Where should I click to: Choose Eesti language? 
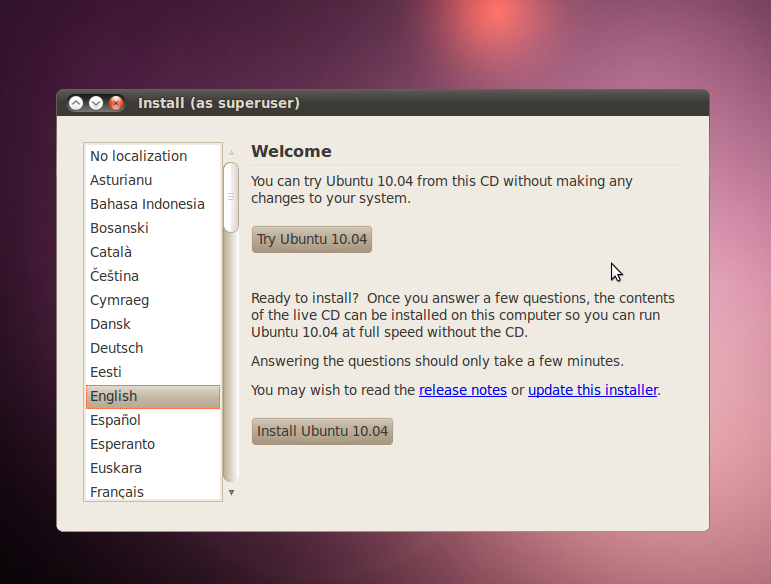pyautogui.click(x=153, y=373)
